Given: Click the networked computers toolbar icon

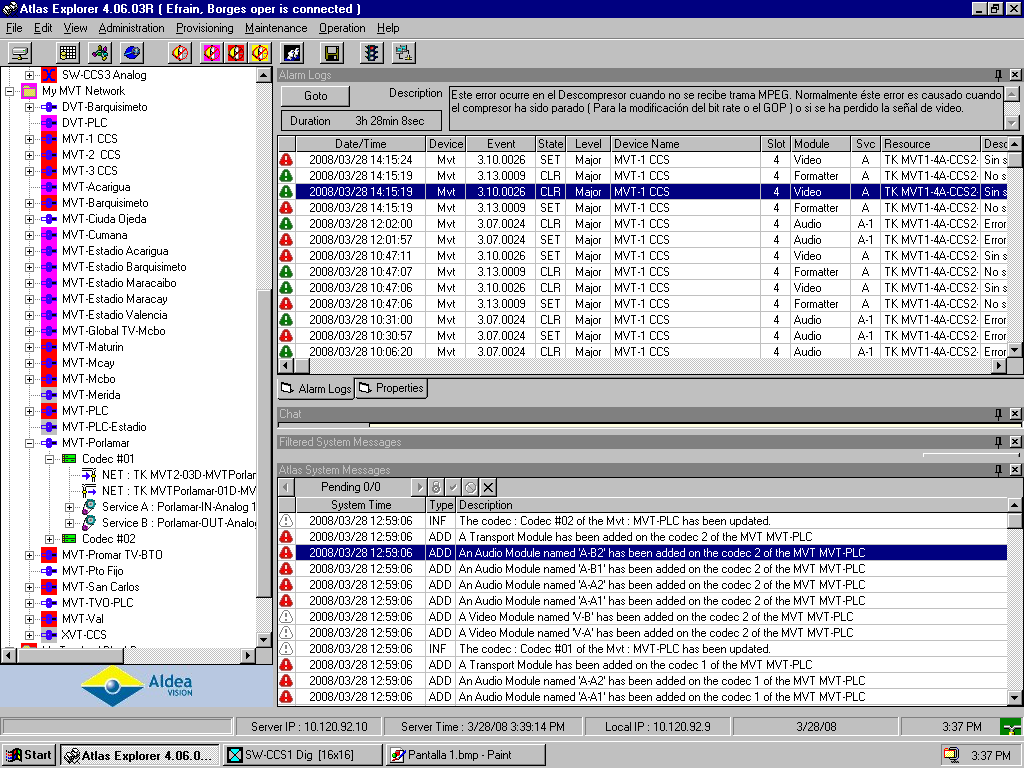Looking at the screenshot, I should (404, 53).
